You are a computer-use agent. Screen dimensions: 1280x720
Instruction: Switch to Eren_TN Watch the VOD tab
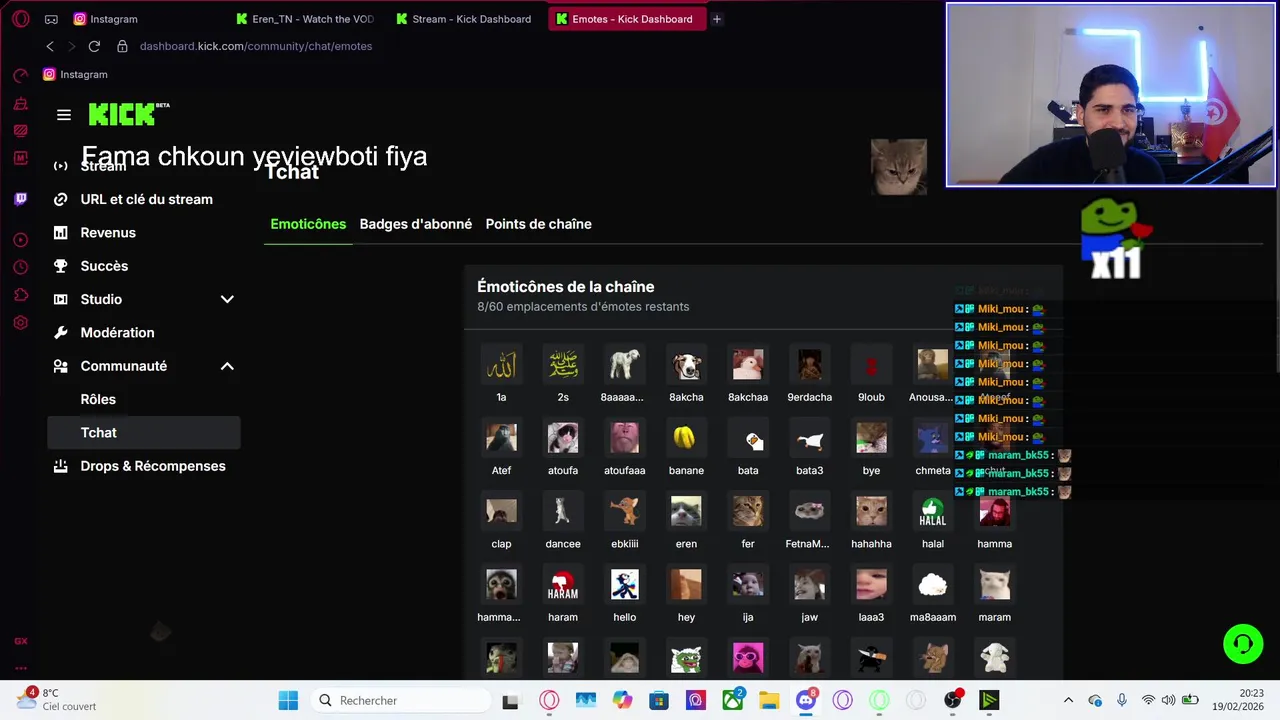coord(307,19)
